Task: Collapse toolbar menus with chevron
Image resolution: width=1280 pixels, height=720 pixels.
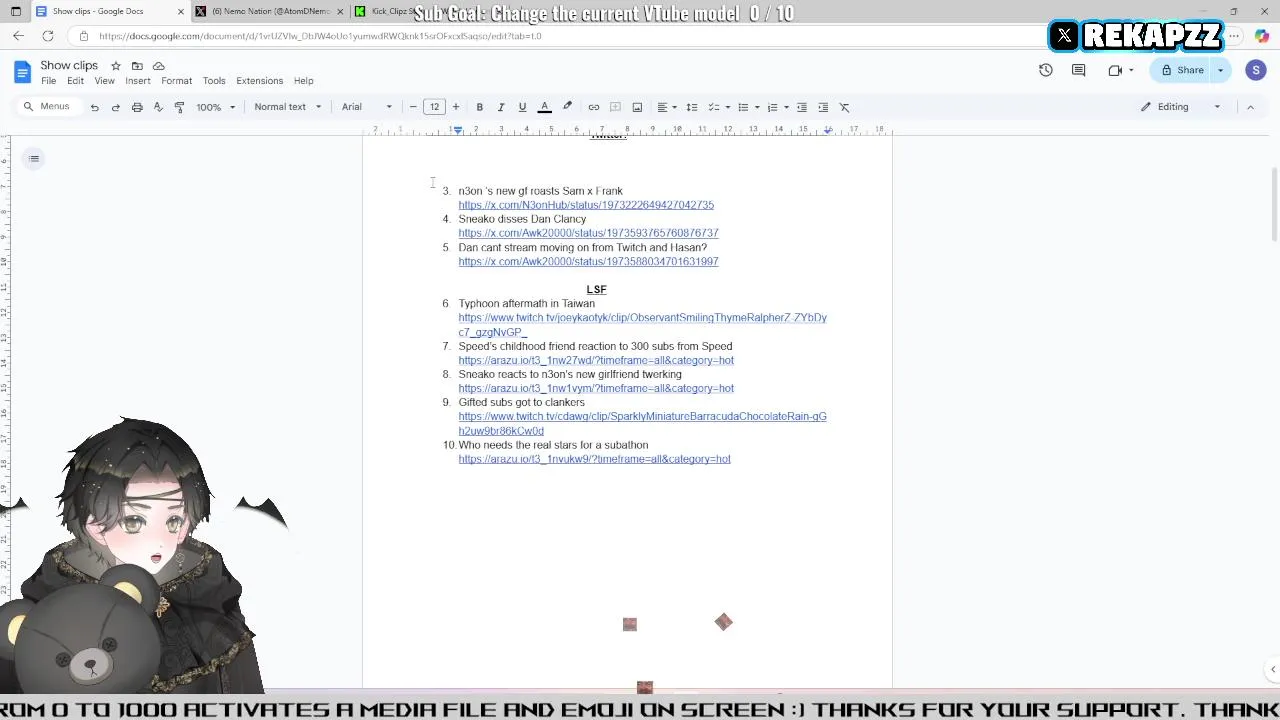Action: pyautogui.click(x=1250, y=107)
